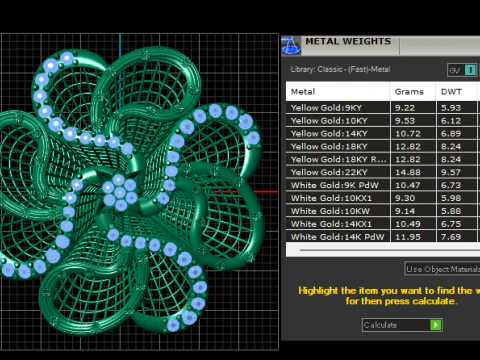Toggle the GV switch in the library bar
Image resolution: width=480 pixels, height=360 pixels.
tap(462, 70)
